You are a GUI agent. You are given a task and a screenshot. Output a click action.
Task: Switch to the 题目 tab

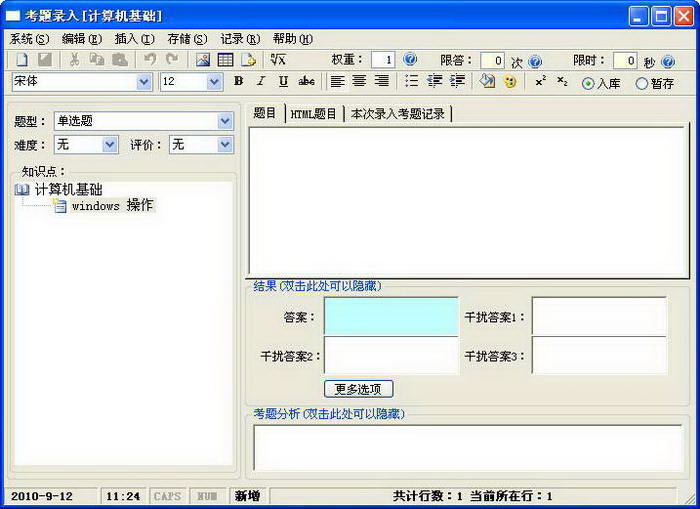coord(265,113)
